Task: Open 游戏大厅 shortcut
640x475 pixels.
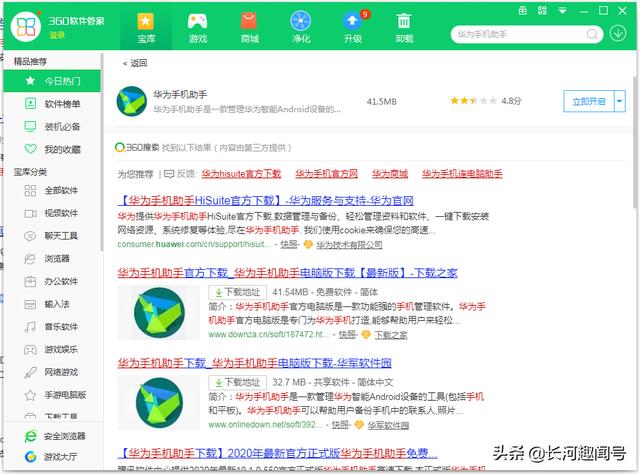Action: 51,457
